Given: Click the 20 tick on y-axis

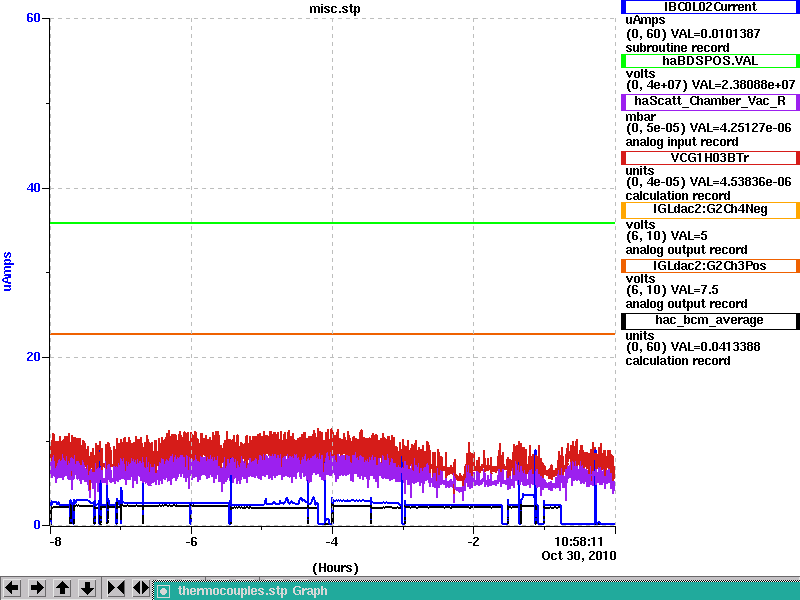Looking at the screenshot, I should (x=33, y=357).
